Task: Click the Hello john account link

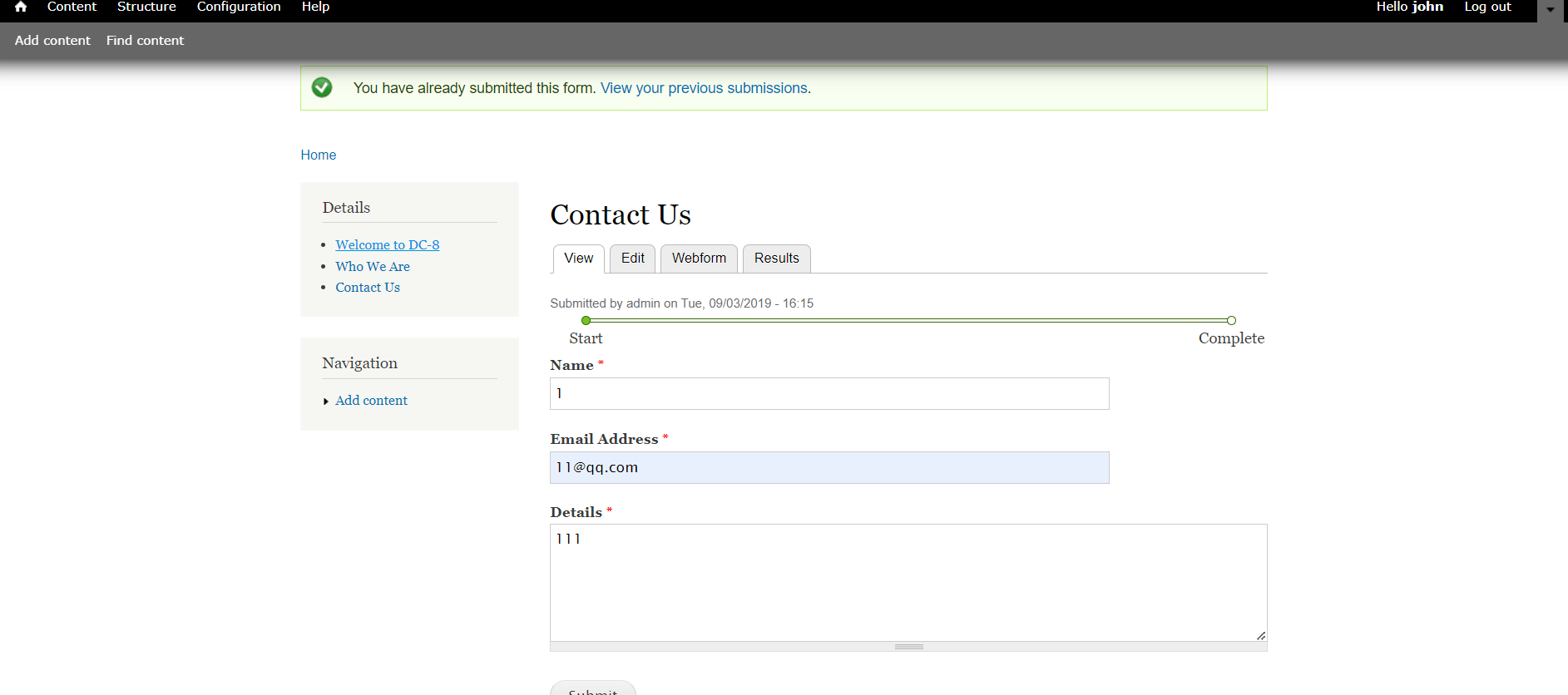Action: coord(1409,7)
